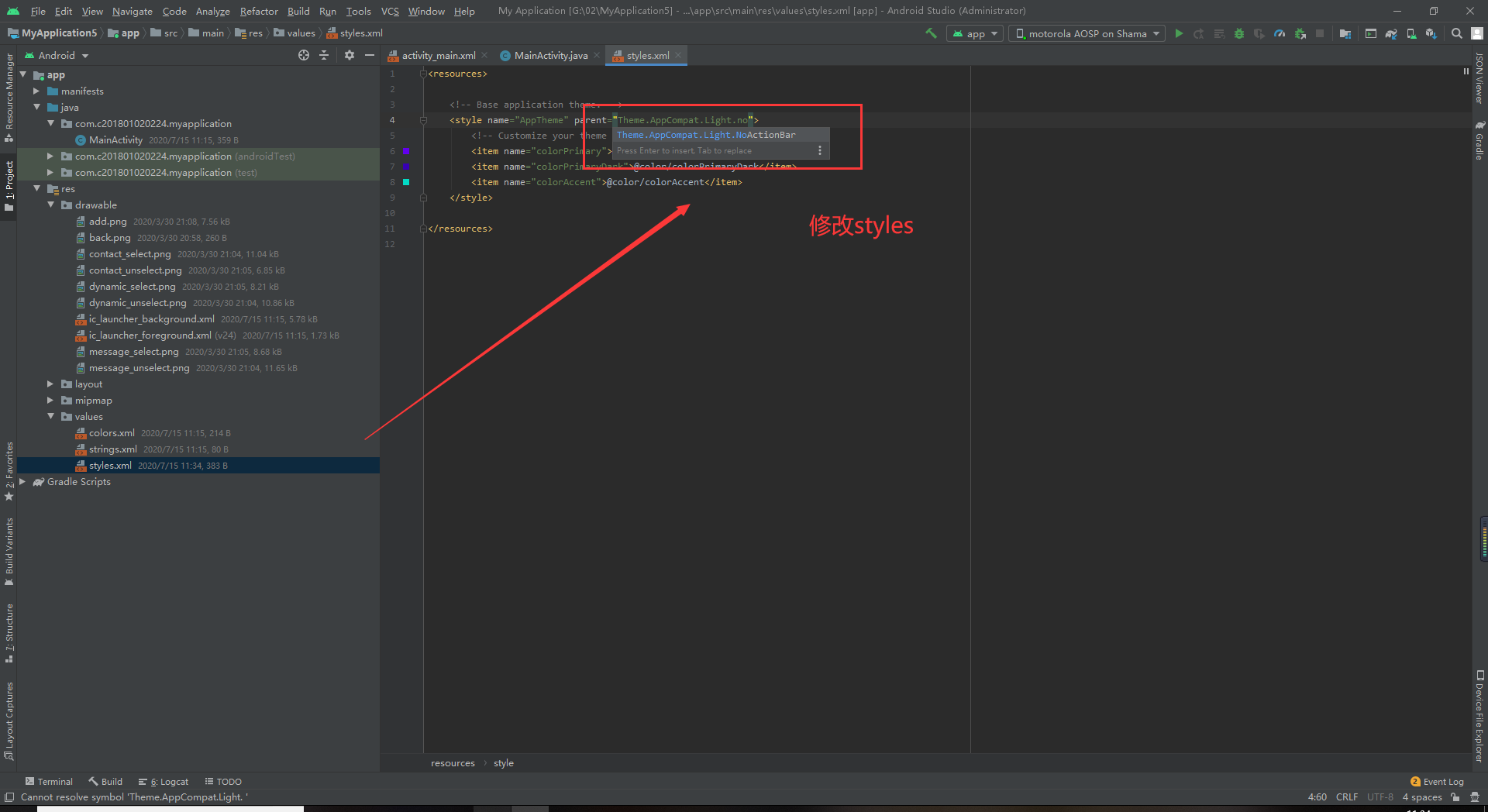Open the JSON Viewer side tab

[x=1479, y=78]
